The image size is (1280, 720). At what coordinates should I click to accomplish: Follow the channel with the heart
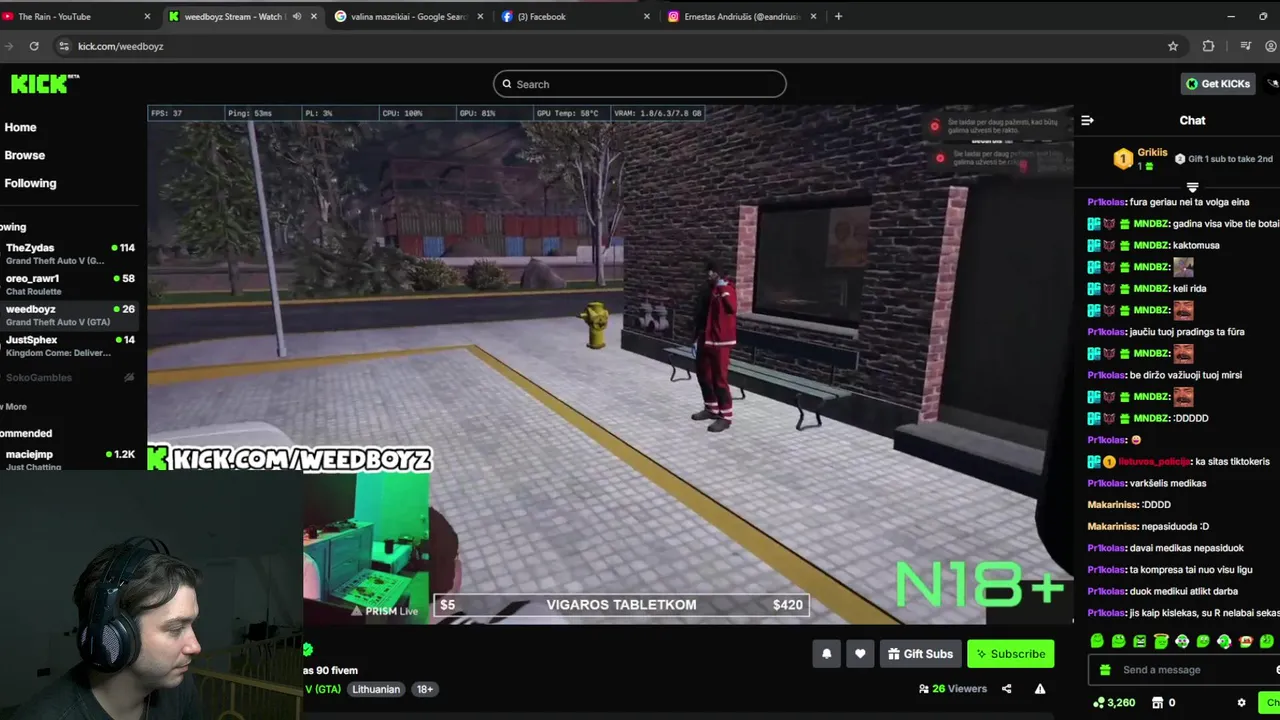[x=860, y=654]
